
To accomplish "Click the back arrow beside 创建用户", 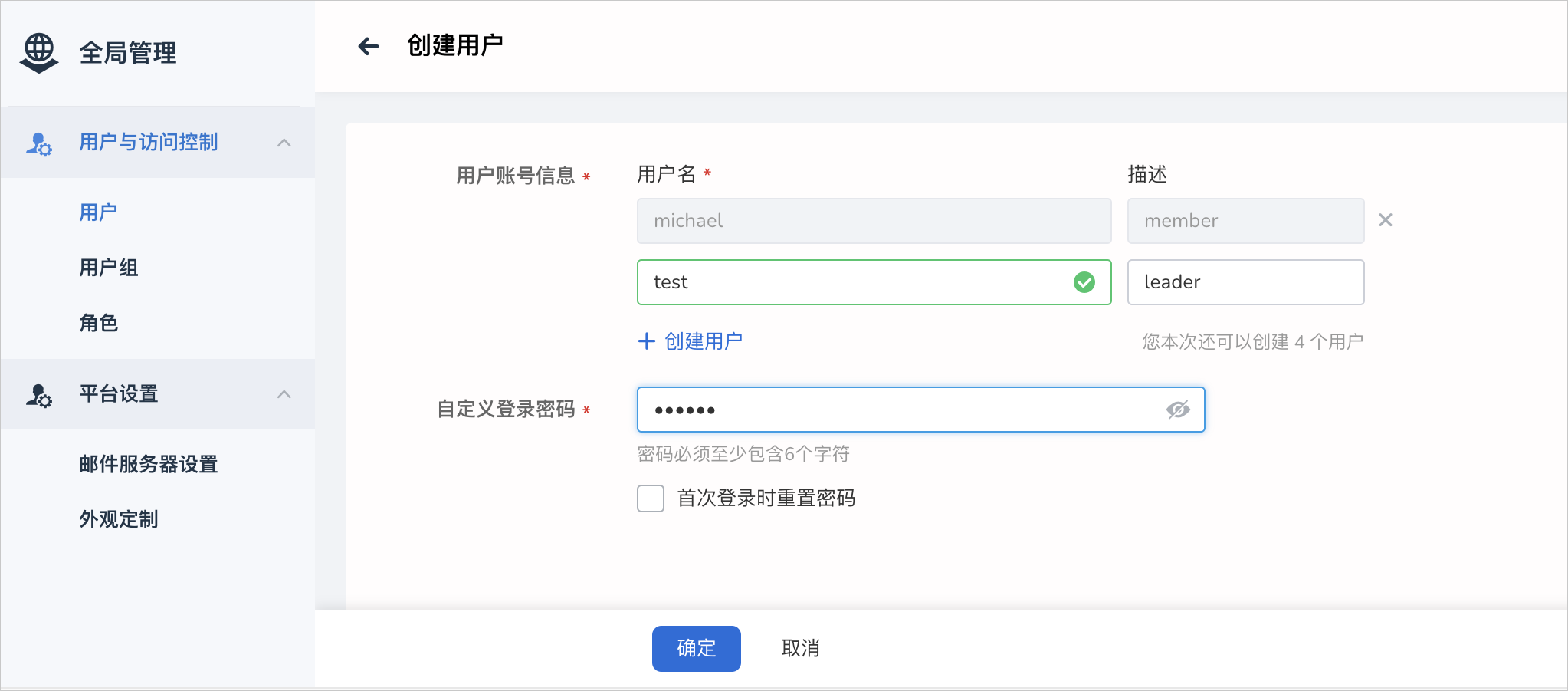I will pos(369,46).
